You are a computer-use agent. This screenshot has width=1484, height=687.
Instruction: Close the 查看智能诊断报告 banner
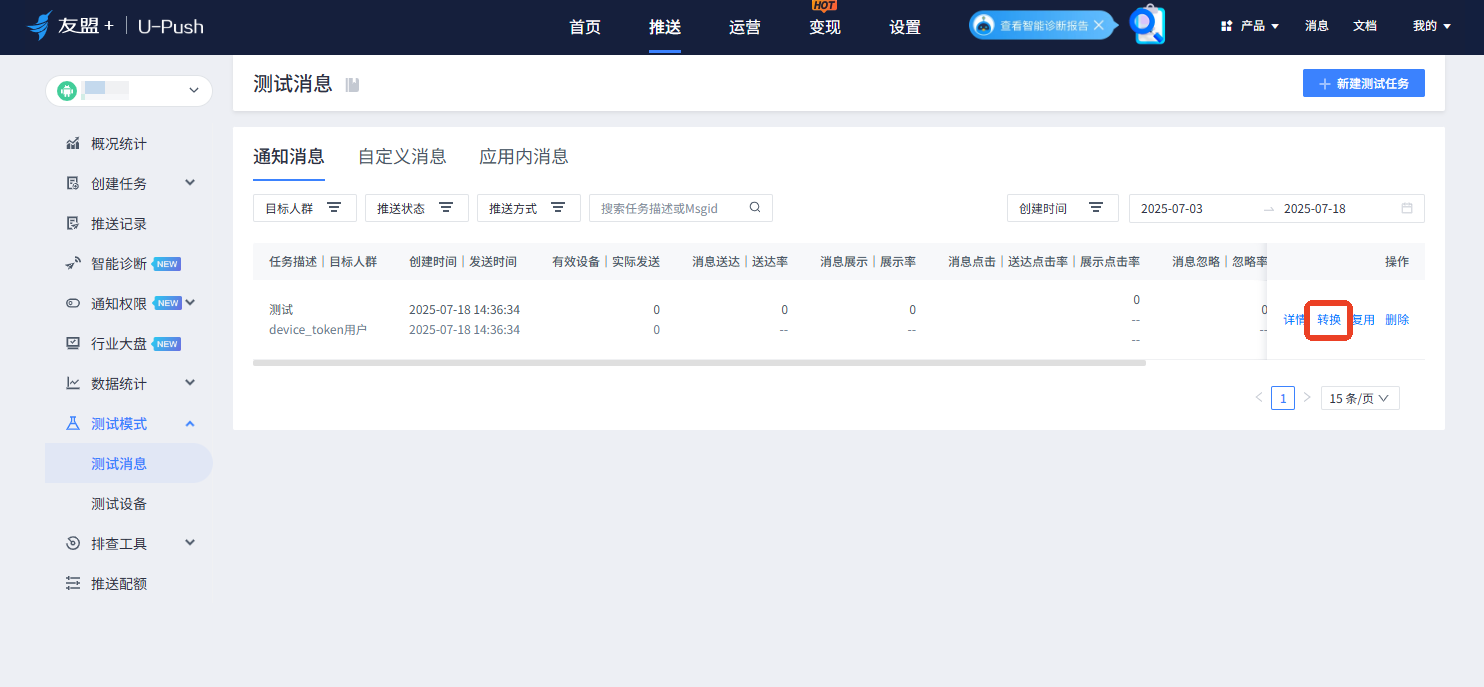coord(1099,25)
